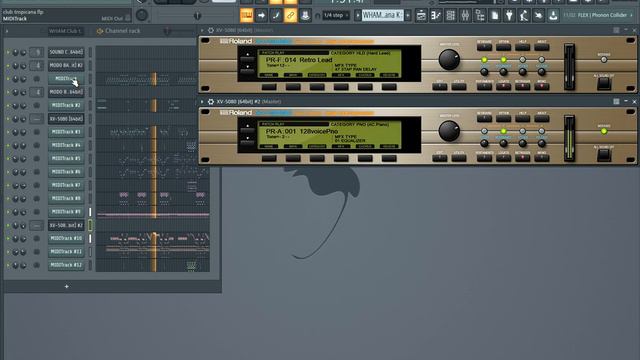Viewport: 640px width, 360px height.
Task: Click the selected indicator of XV-500 #2 channel
Action: 90,225
